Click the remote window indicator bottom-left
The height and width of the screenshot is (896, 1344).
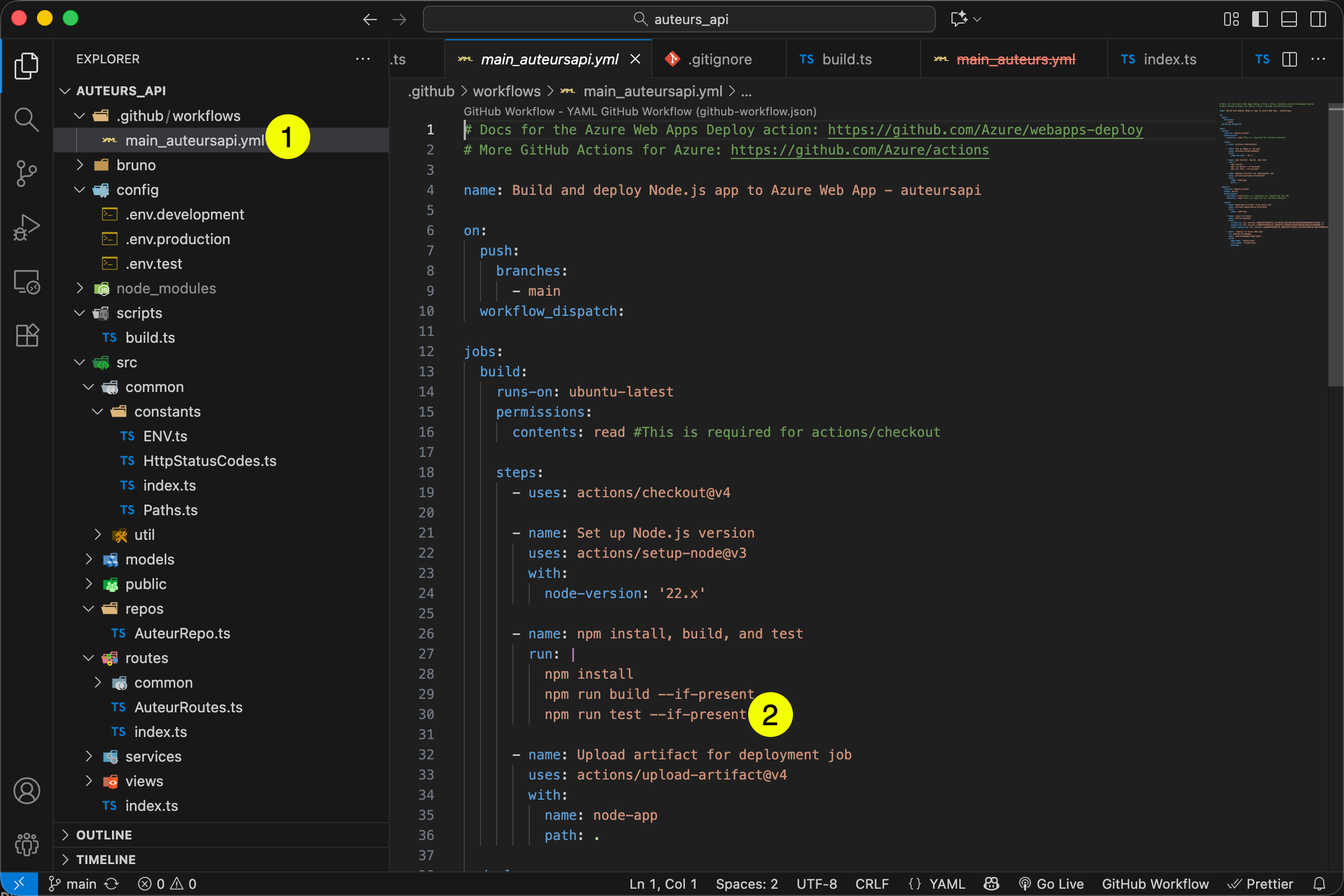click(x=19, y=884)
